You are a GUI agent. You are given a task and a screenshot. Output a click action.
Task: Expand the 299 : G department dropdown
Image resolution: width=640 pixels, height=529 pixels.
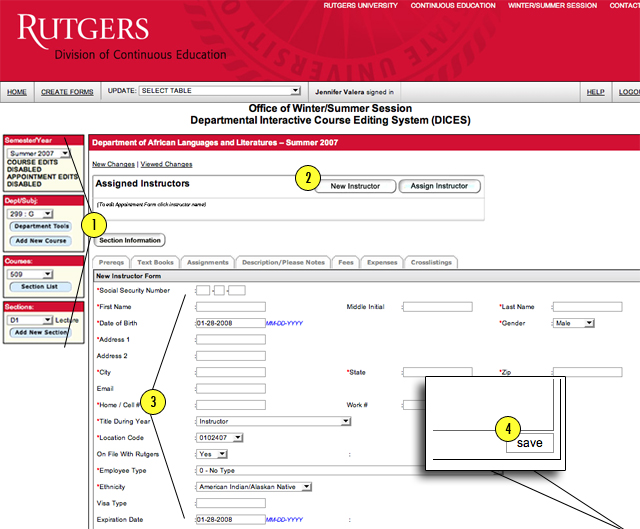[31, 214]
